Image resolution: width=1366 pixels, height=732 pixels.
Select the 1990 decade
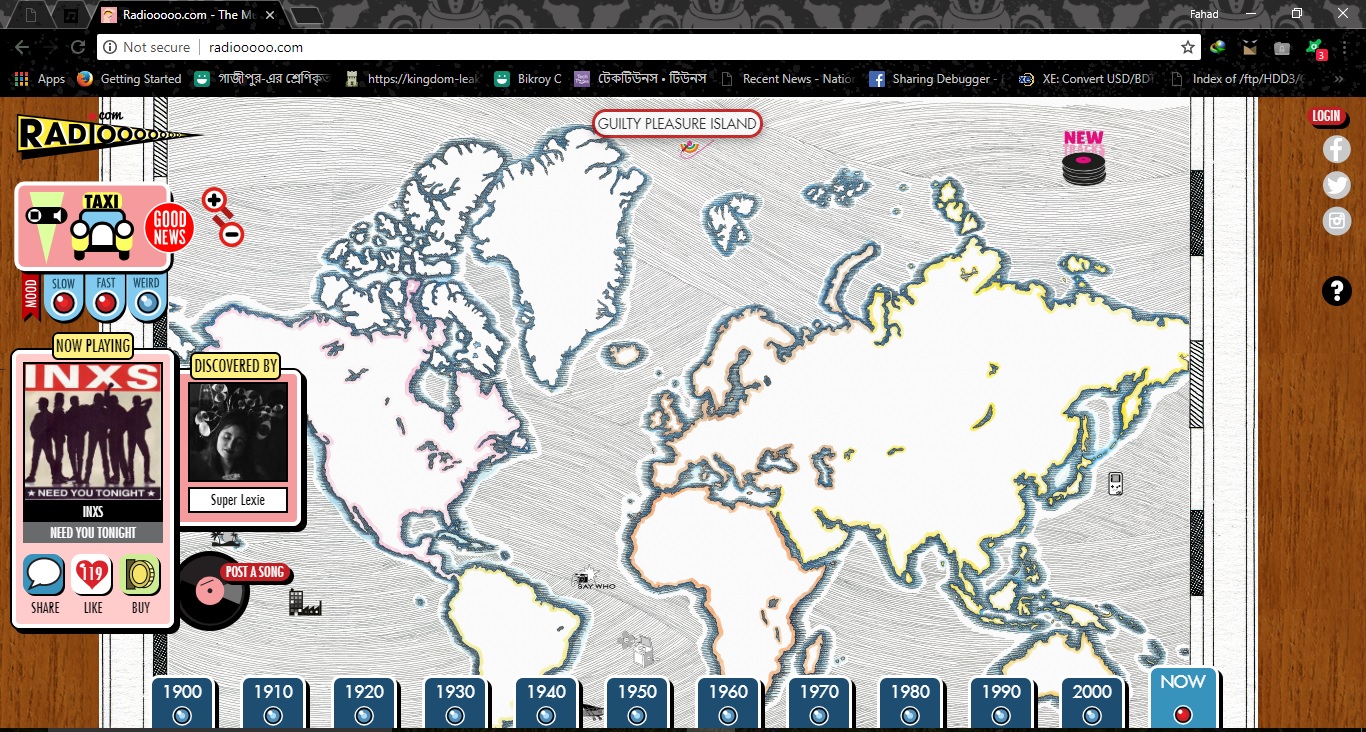[x=1001, y=703]
